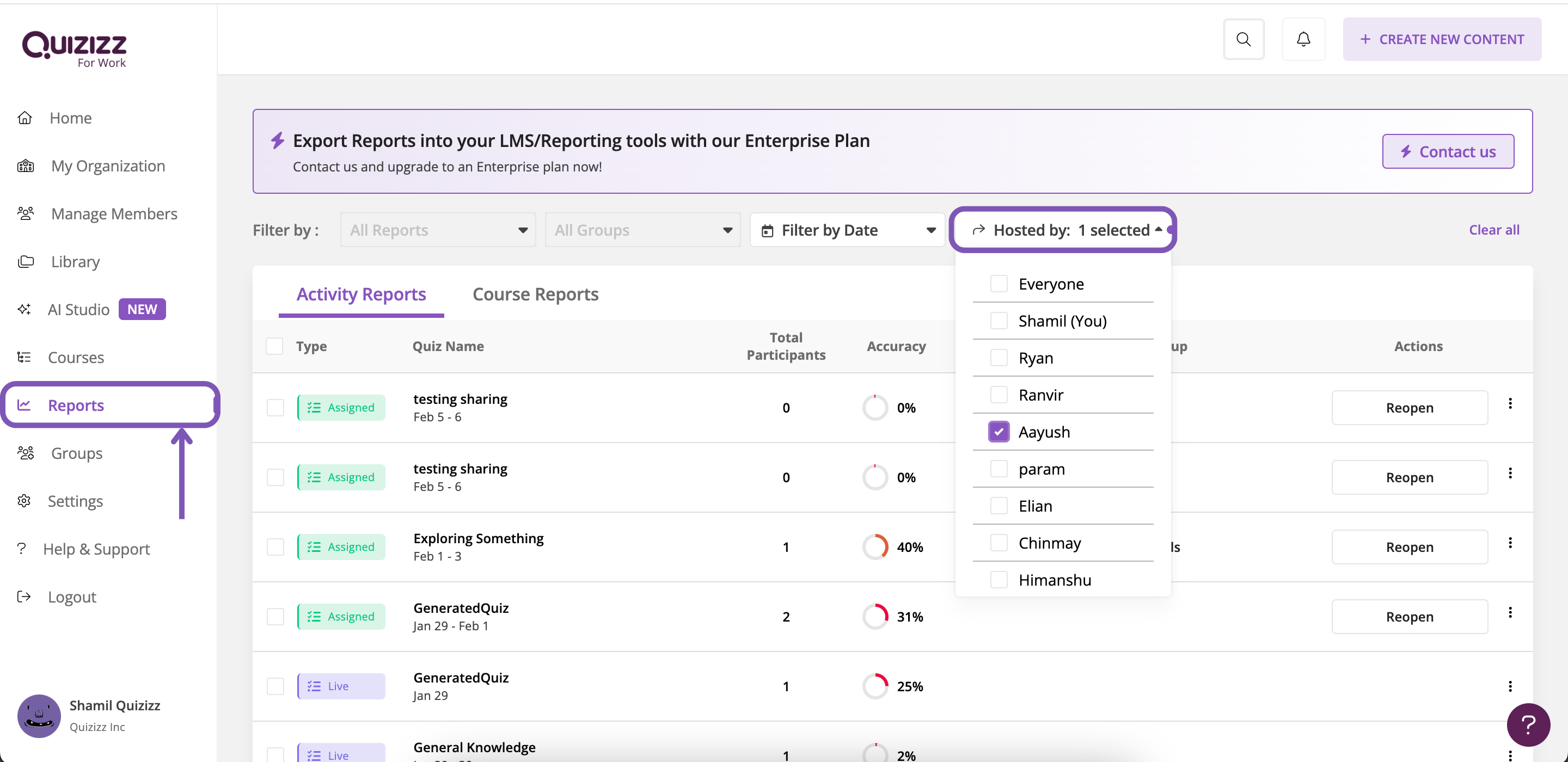The image size is (1568, 762).
Task: Click the Courses list icon
Action: click(24, 357)
